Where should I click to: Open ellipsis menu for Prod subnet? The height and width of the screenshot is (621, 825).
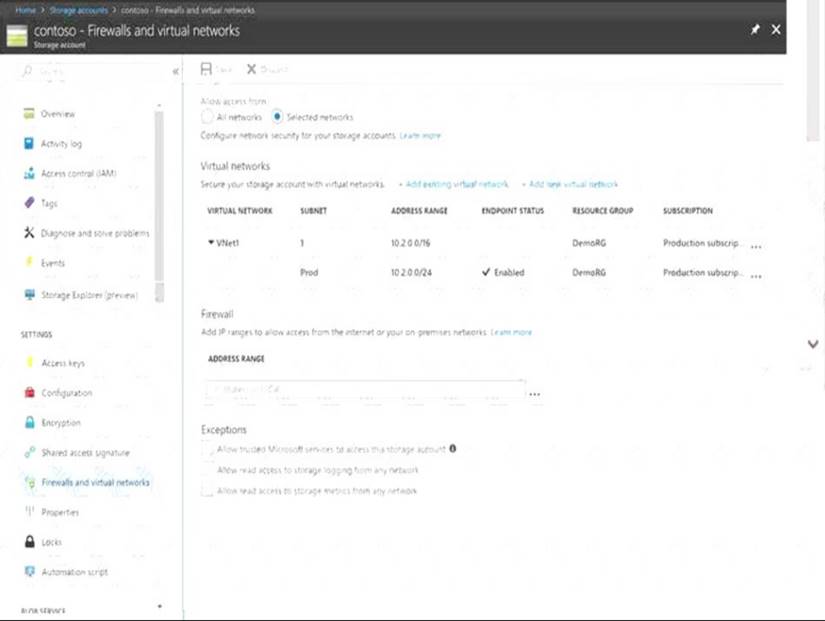pyautogui.click(x=756, y=275)
